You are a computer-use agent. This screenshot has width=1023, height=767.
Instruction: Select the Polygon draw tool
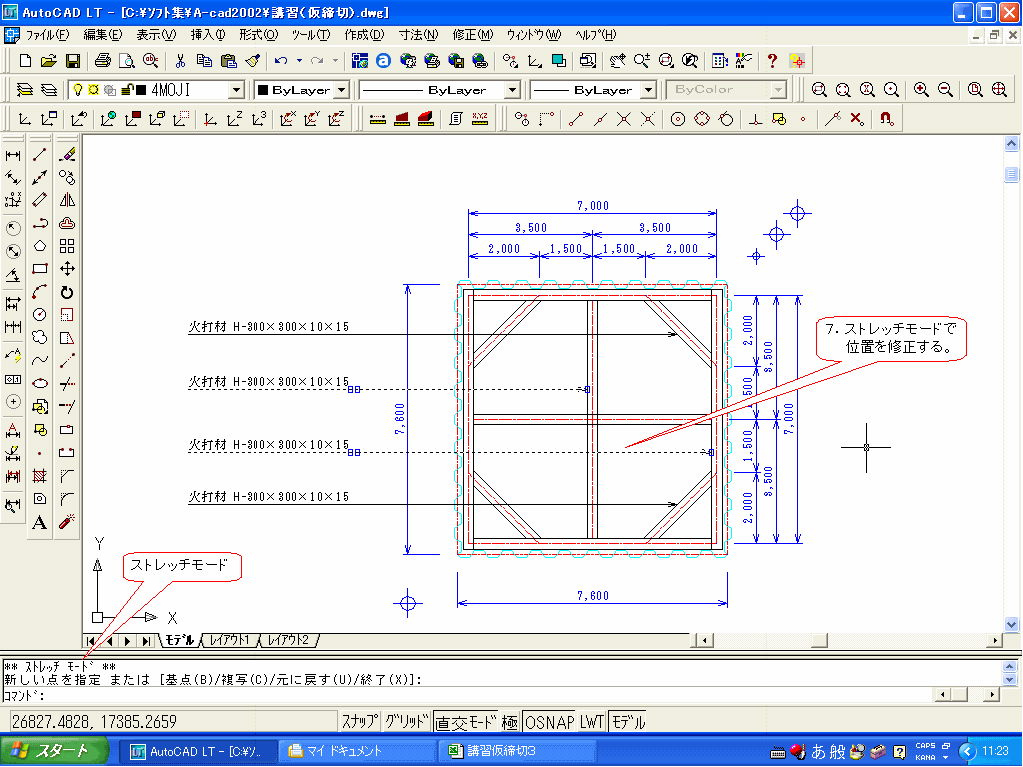pyautogui.click(x=40, y=246)
